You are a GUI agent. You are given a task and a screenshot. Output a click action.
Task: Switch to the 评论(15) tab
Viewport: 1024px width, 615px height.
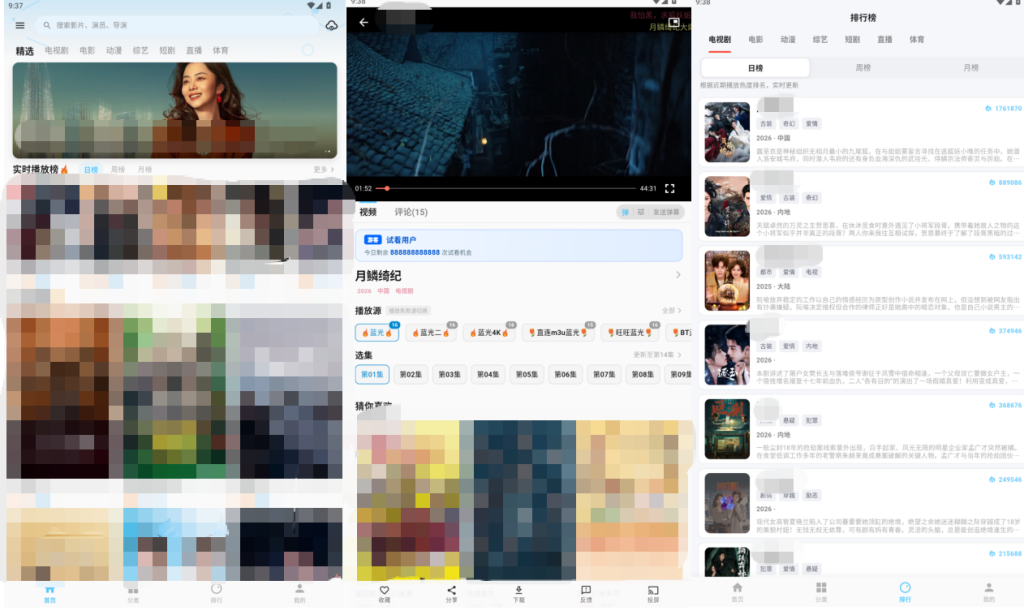click(x=411, y=212)
